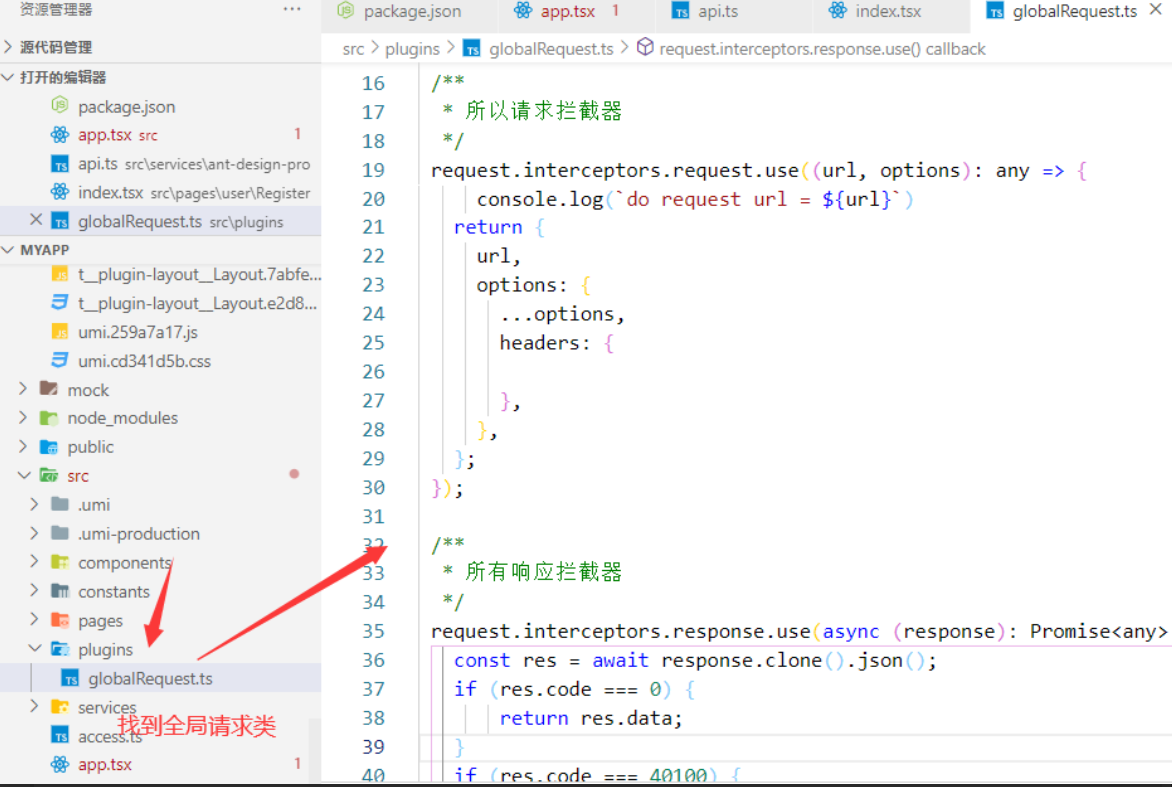Click the package.json icon in open editors
Viewport: 1172px width, 787px height.
pos(60,107)
